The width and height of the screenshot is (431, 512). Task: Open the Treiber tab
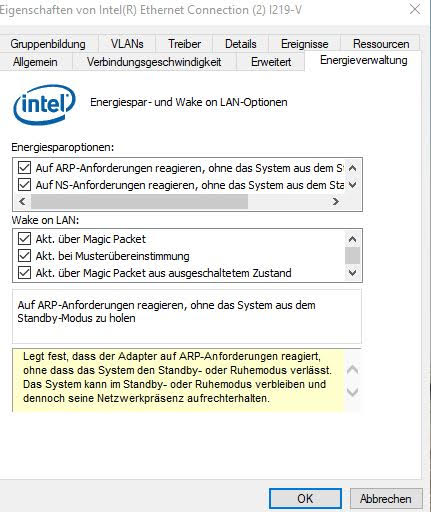tap(184, 44)
